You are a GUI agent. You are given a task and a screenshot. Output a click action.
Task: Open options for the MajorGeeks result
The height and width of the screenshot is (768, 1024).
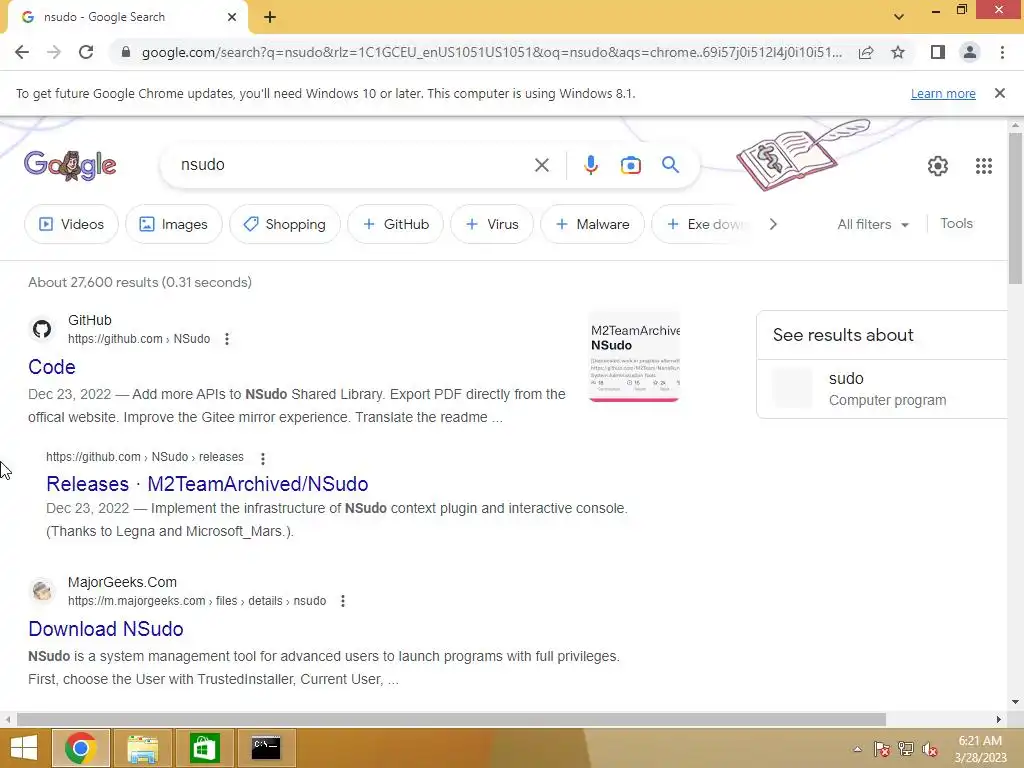click(x=343, y=601)
